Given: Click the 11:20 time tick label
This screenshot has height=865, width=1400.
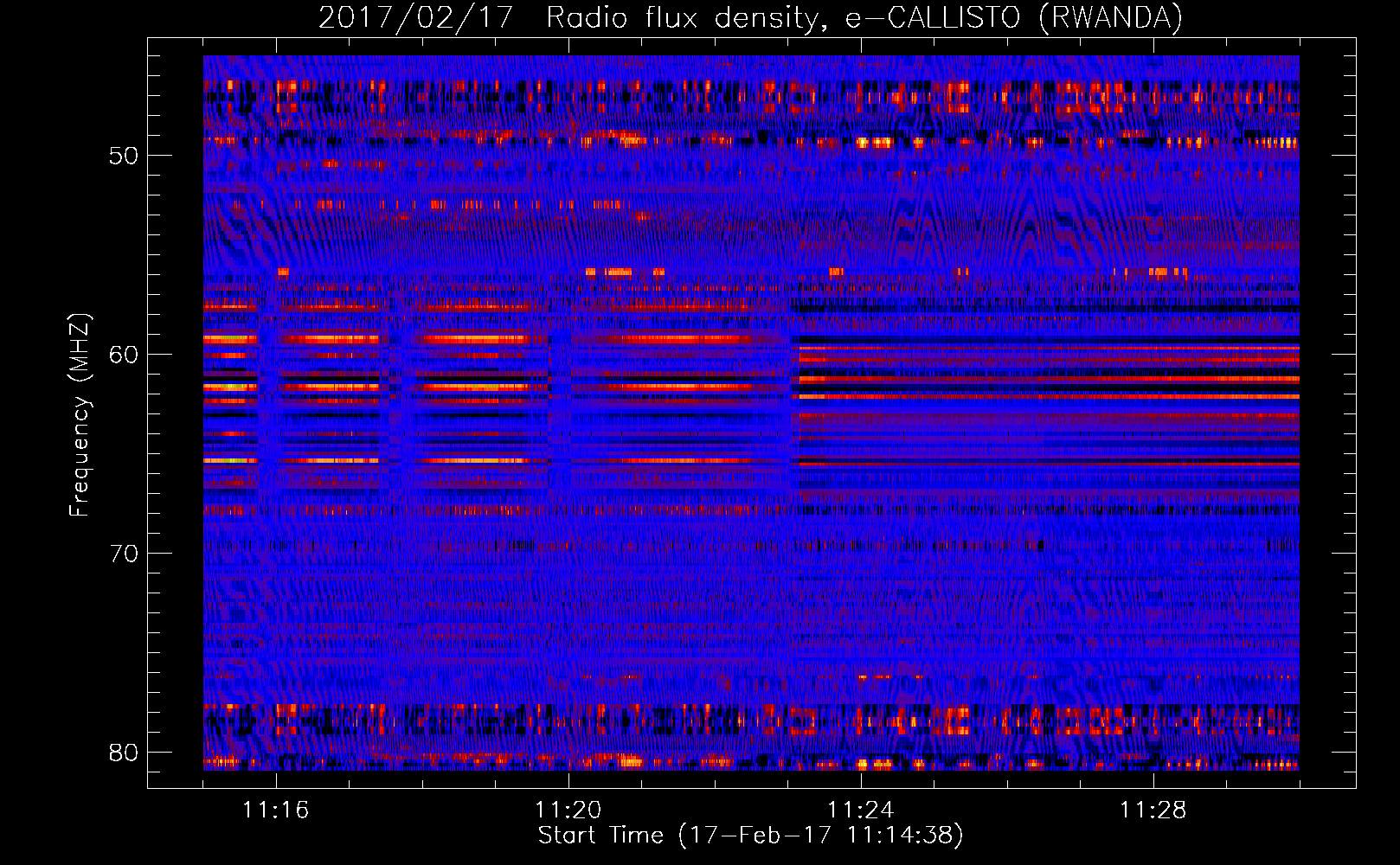Looking at the screenshot, I should (x=568, y=810).
